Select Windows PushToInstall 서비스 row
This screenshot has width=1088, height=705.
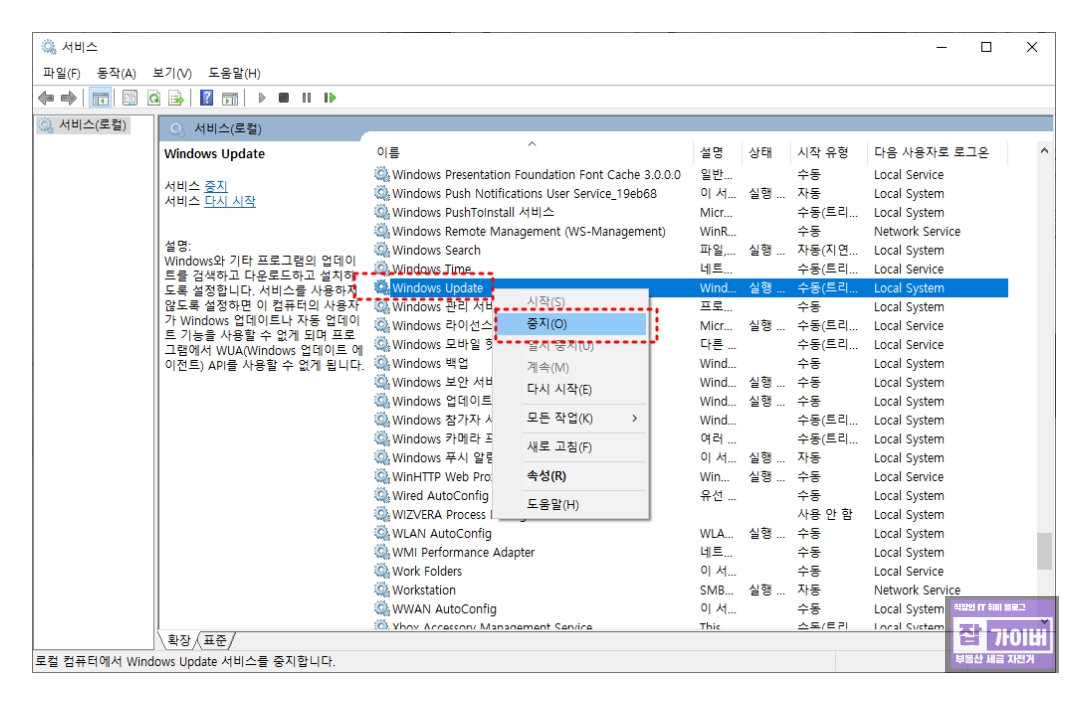click(690, 212)
